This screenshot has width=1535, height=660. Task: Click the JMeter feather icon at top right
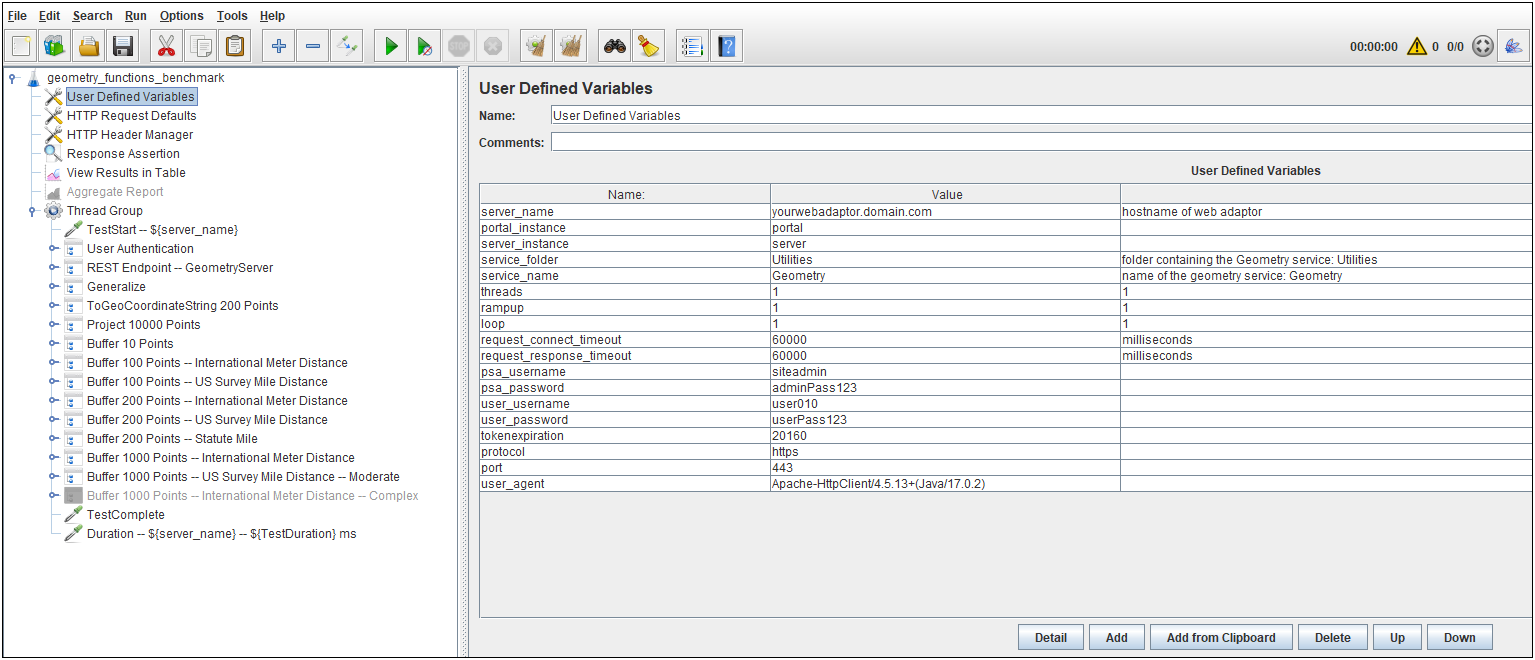point(1513,46)
